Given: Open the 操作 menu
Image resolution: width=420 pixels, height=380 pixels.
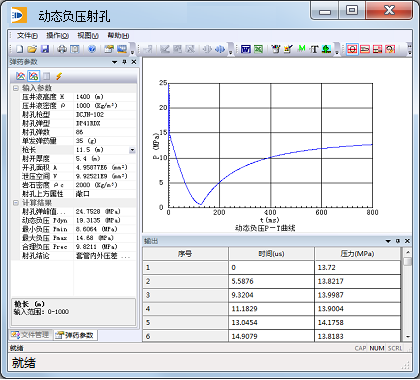Looking at the screenshot, I should coord(57,36).
